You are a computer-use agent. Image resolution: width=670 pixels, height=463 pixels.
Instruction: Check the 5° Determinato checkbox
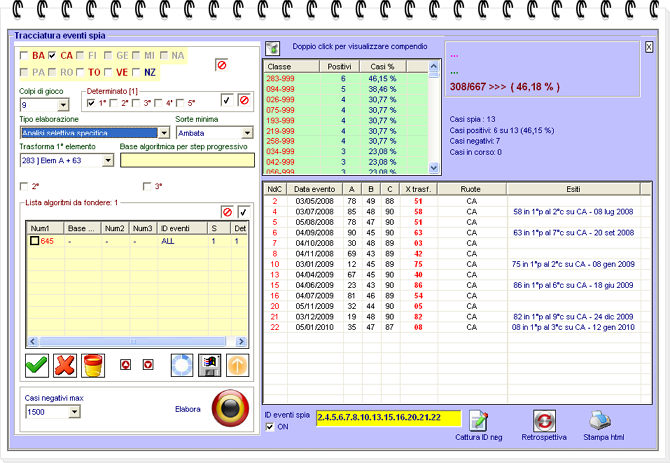(x=180, y=103)
